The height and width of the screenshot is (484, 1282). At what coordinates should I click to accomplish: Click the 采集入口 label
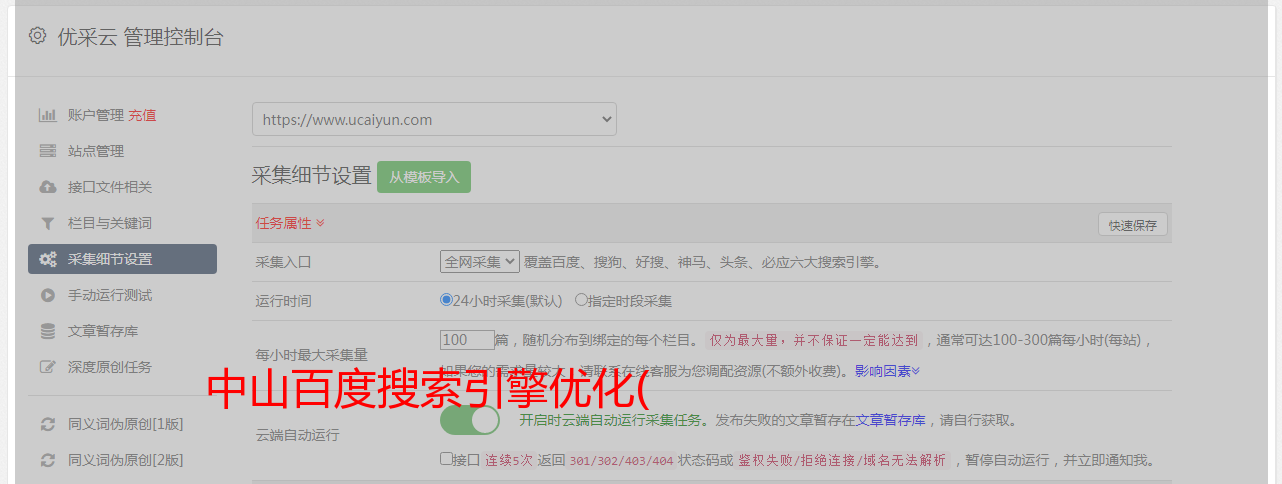pos(284,262)
